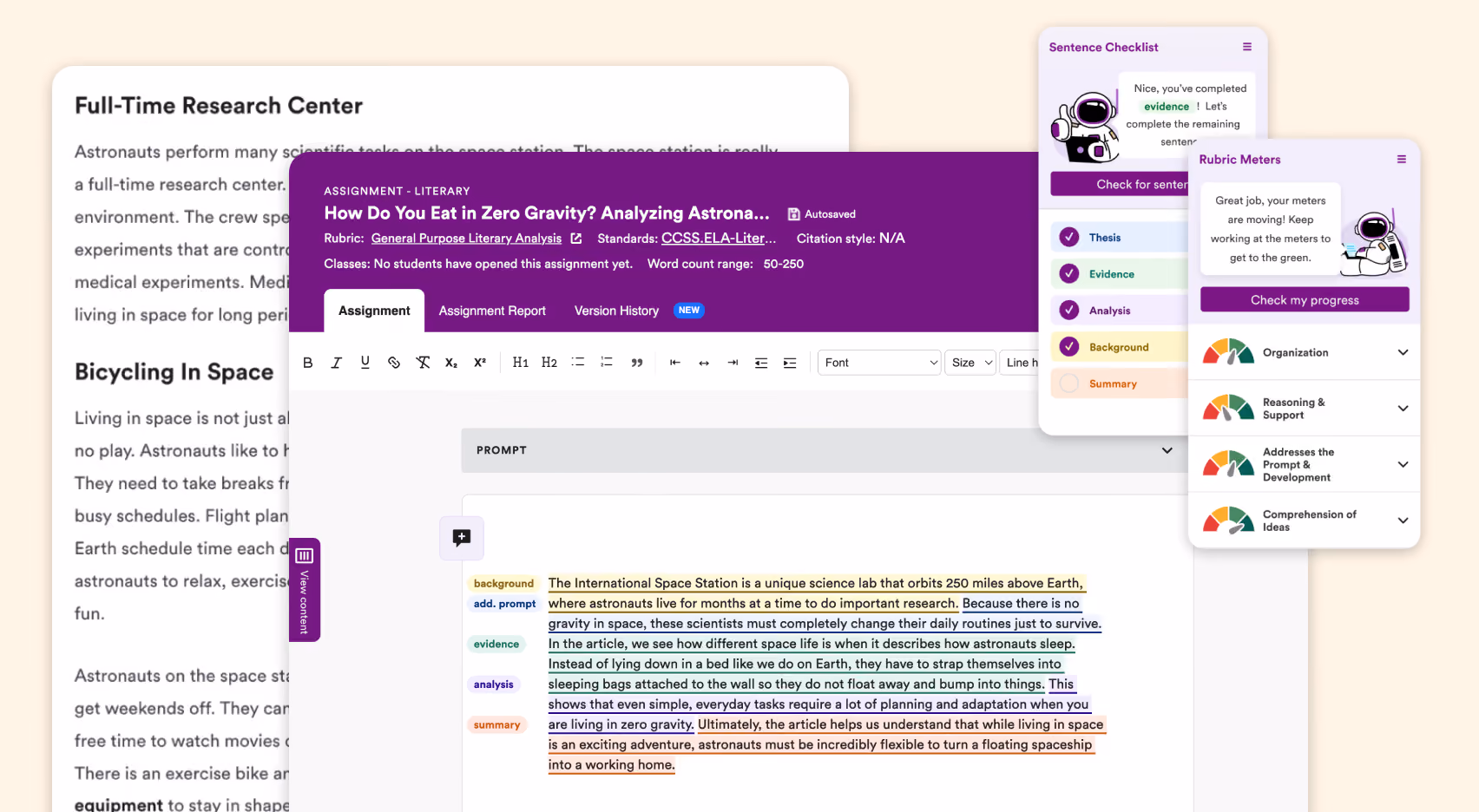This screenshot has width=1479, height=812.
Task: Click the 'Bicycling In Space' heading
Action: tap(174, 372)
